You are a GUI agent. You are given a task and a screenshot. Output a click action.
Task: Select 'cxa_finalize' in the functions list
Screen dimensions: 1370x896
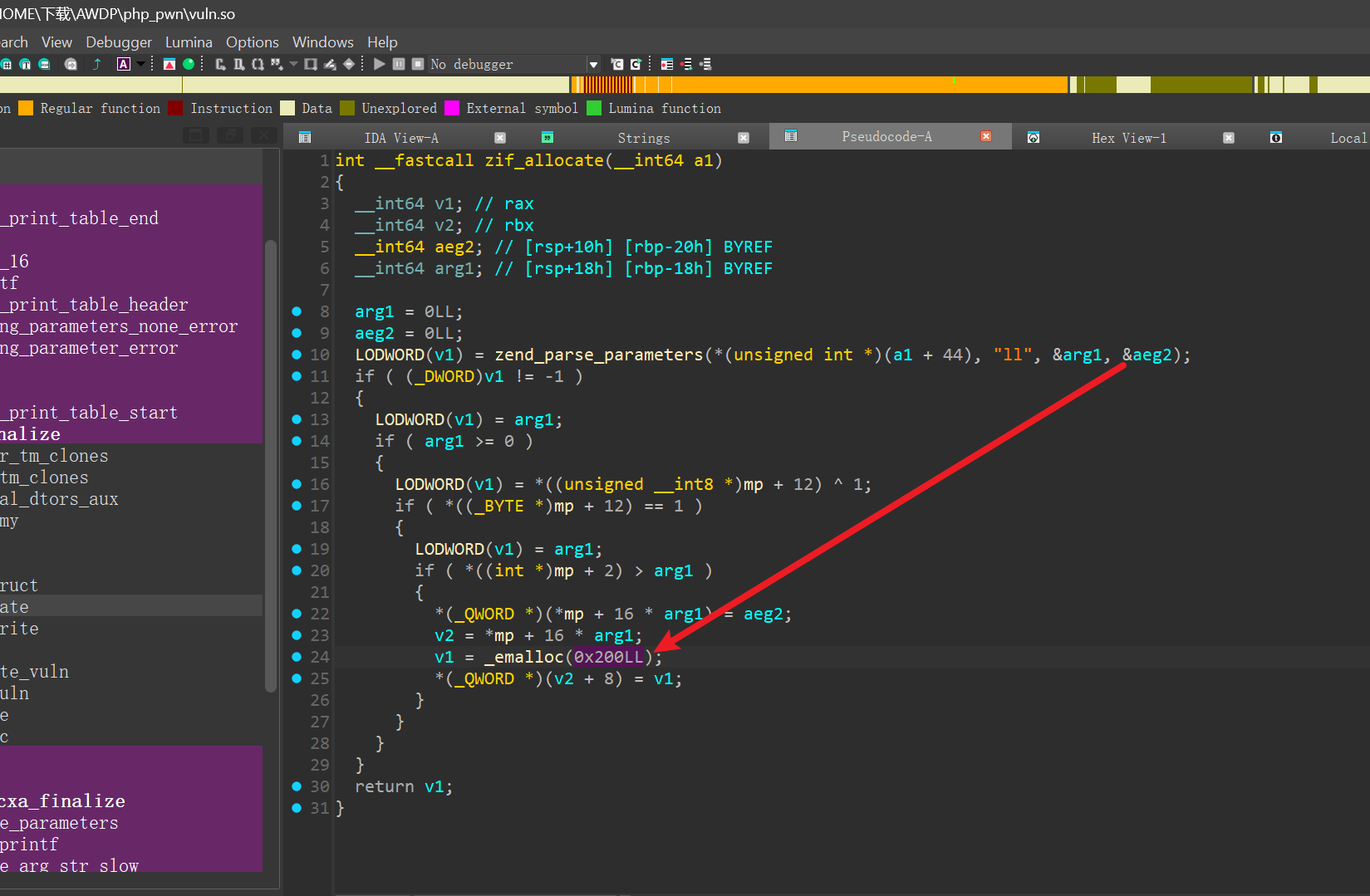pyautogui.click(x=63, y=801)
